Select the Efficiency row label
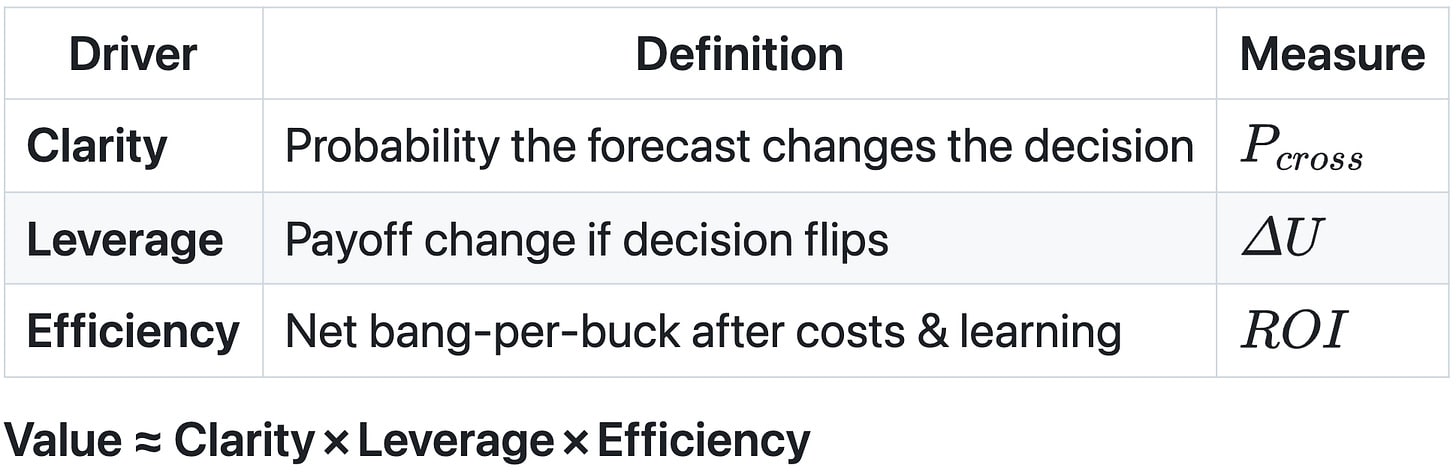This screenshot has height=472, width=1456. click(x=133, y=332)
